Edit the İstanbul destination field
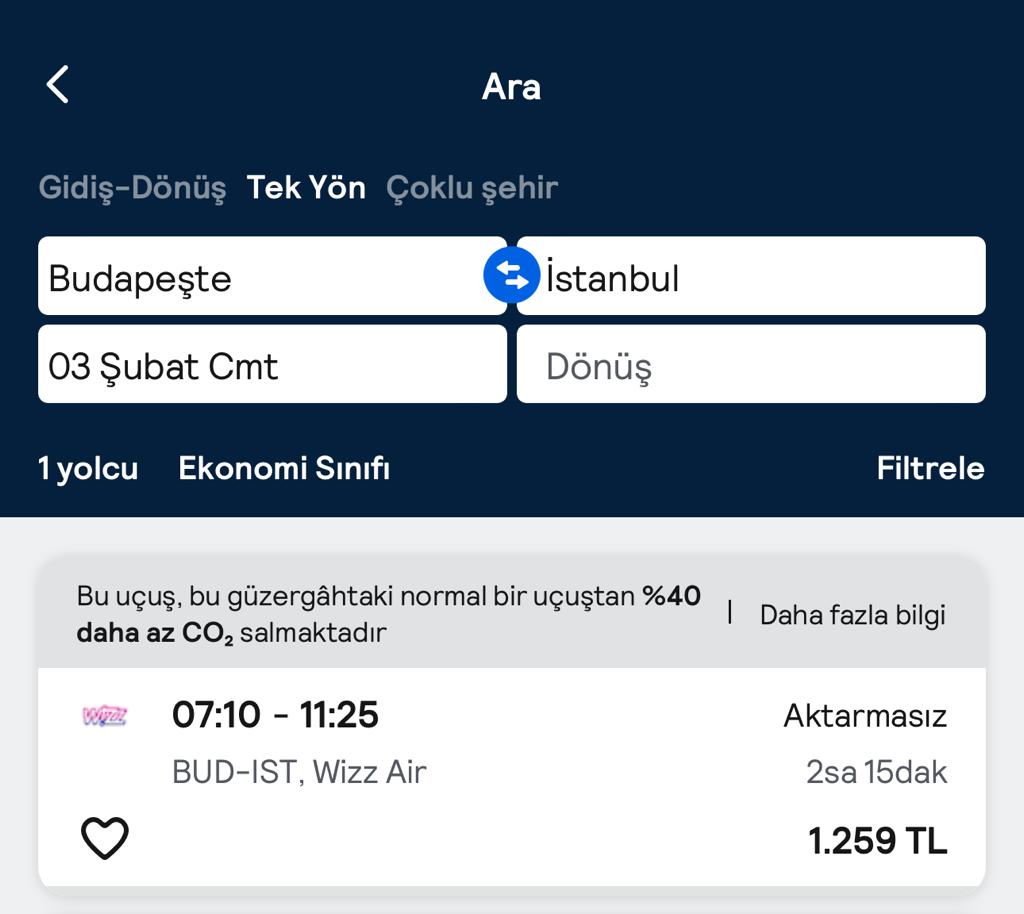Image resolution: width=1024 pixels, height=914 pixels. click(760, 277)
